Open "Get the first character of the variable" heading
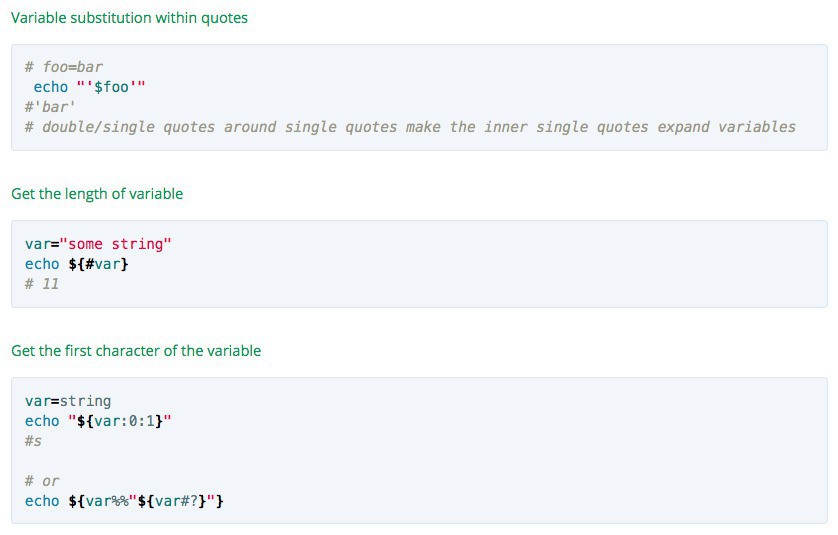 click(136, 351)
